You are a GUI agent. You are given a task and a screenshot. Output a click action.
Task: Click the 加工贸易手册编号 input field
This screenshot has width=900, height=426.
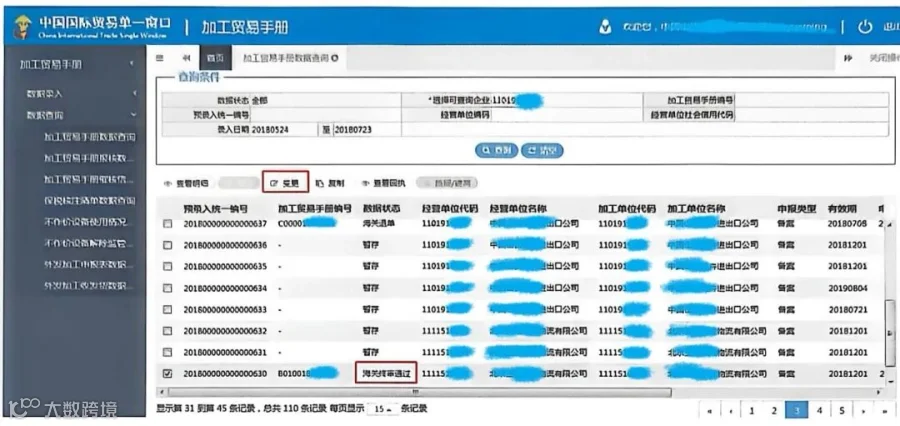tap(812, 100)
